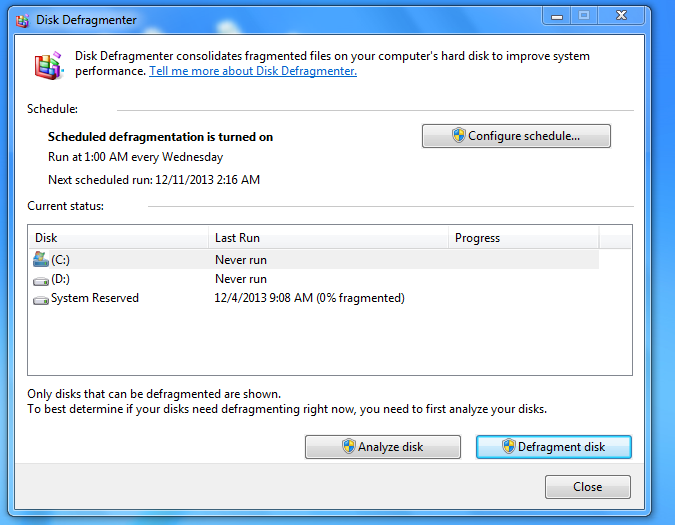
Task: Click shield icon on Configure schedule button
Action: 458,136
